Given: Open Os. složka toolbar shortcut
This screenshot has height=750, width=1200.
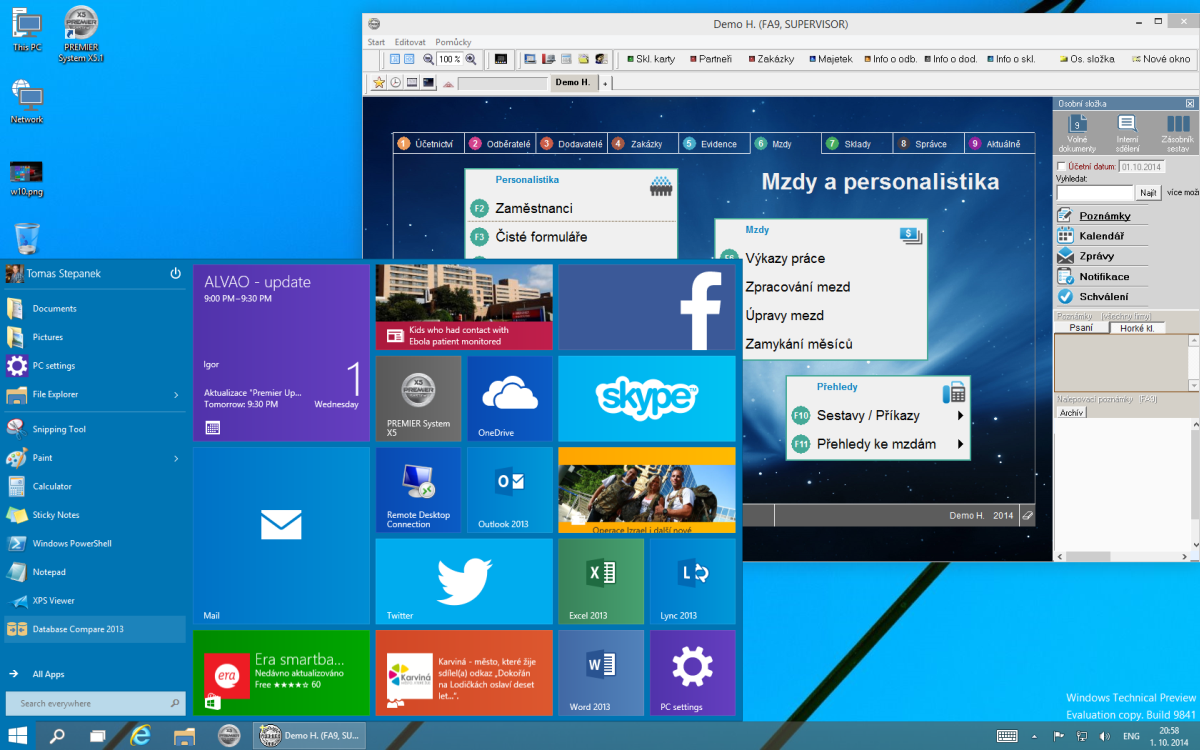Looking at the screenshot, I should (1087, 59).
